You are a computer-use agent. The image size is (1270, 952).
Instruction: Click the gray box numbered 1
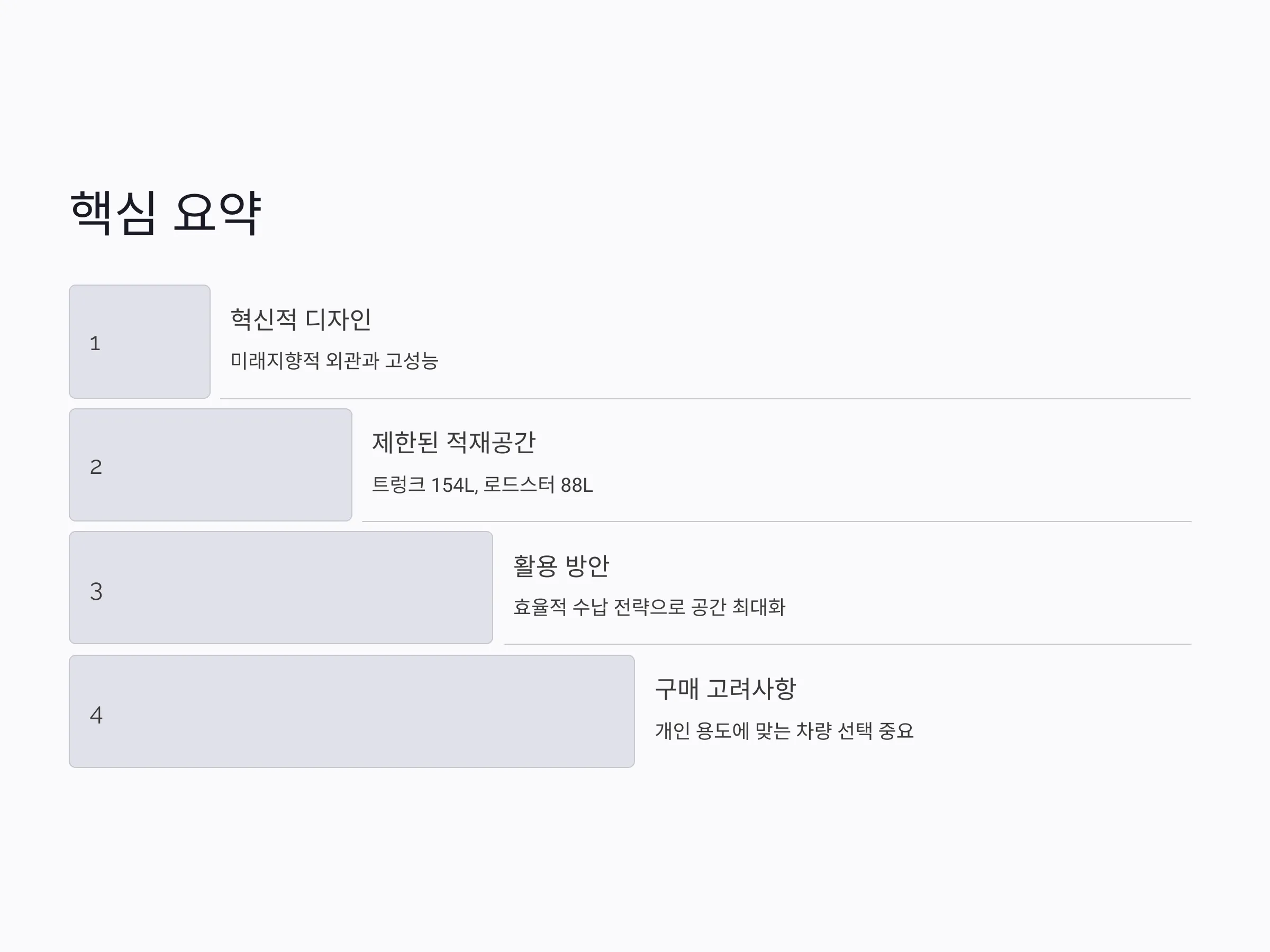(140, 342)
